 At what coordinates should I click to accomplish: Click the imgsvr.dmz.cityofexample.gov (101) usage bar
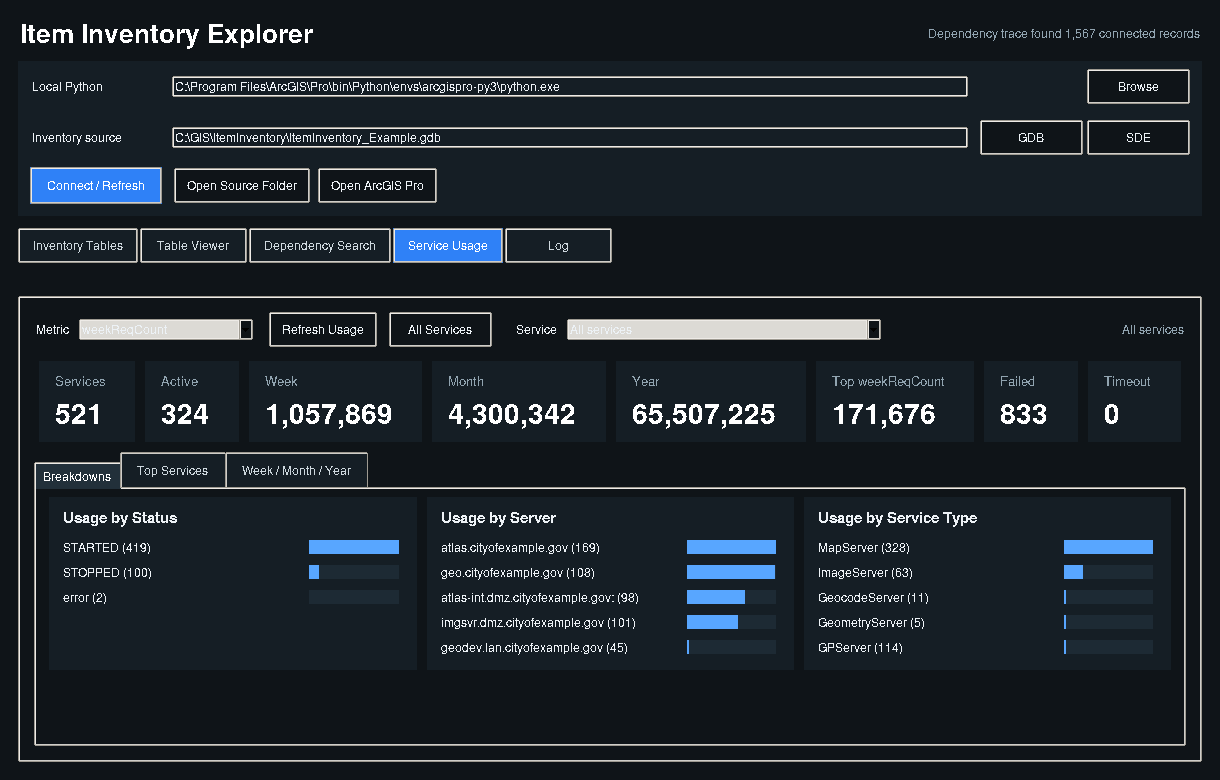point(731,622)
